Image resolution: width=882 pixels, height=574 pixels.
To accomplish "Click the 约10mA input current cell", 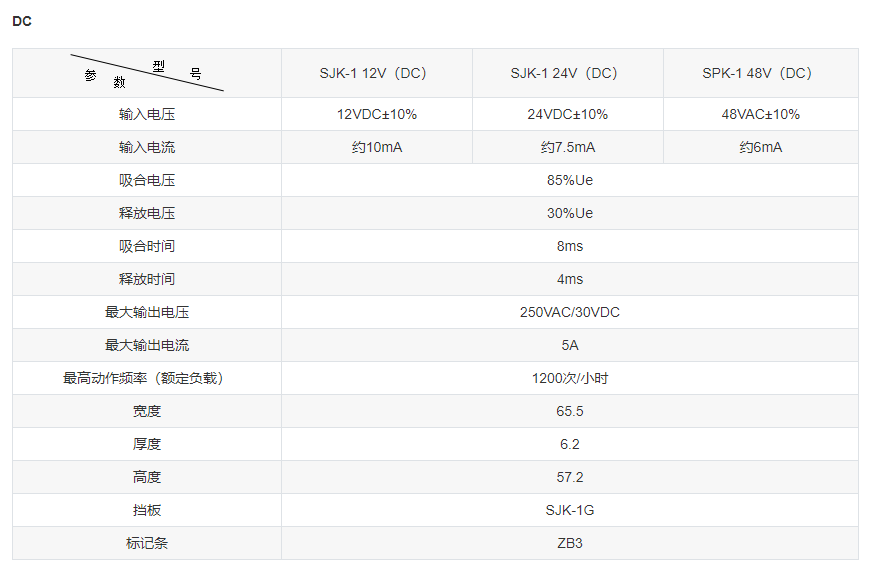I will click(x=376, y=147).
